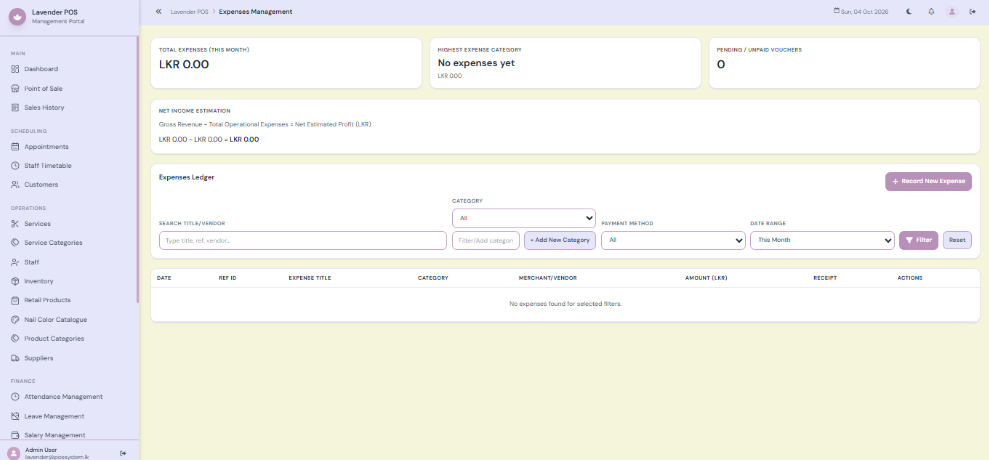Click the sidebar vertical scrollbar
Viewport: 989px width, 460px height.
tap(137, 169)
